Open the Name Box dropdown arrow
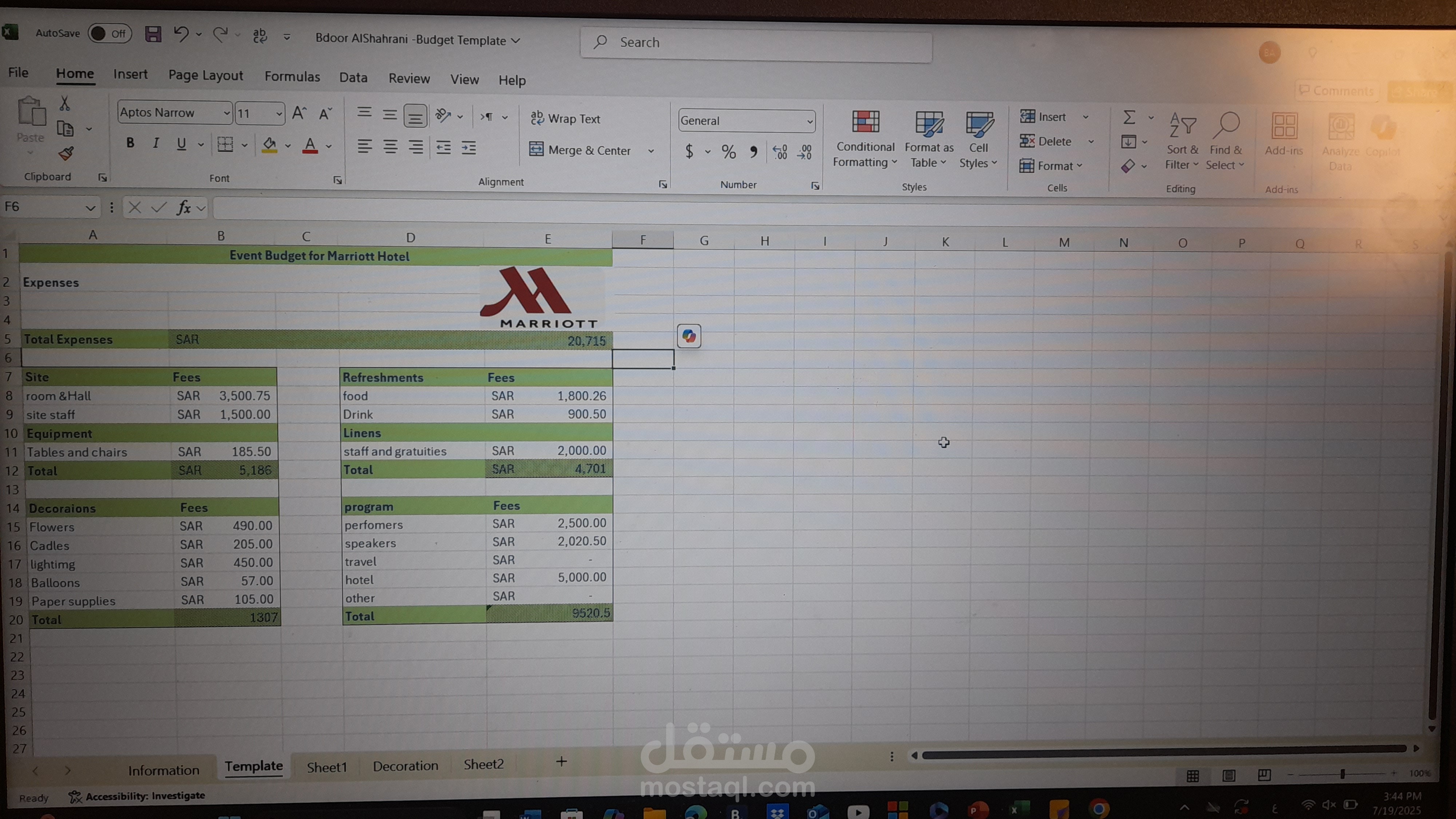 [x=90, y=208]
